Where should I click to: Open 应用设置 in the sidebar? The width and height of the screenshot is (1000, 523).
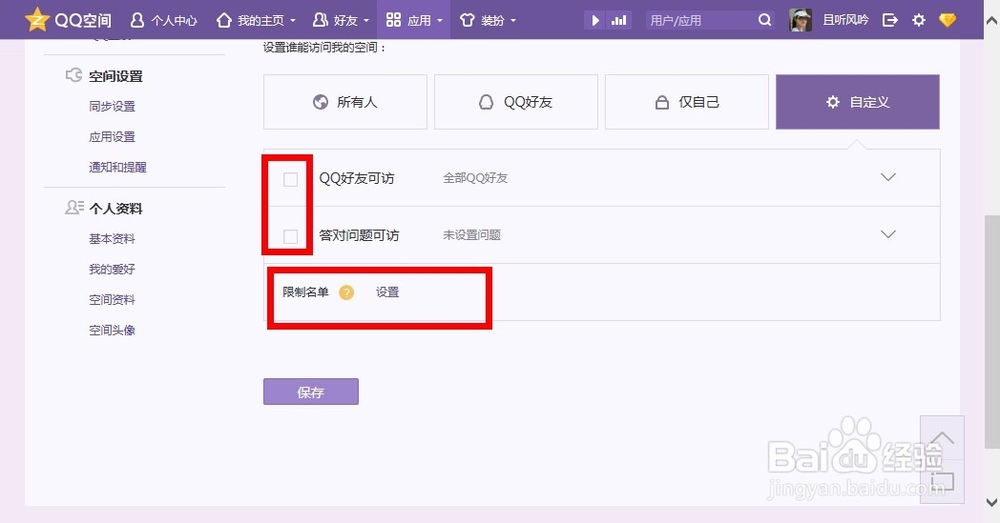(x=112, y=136)
